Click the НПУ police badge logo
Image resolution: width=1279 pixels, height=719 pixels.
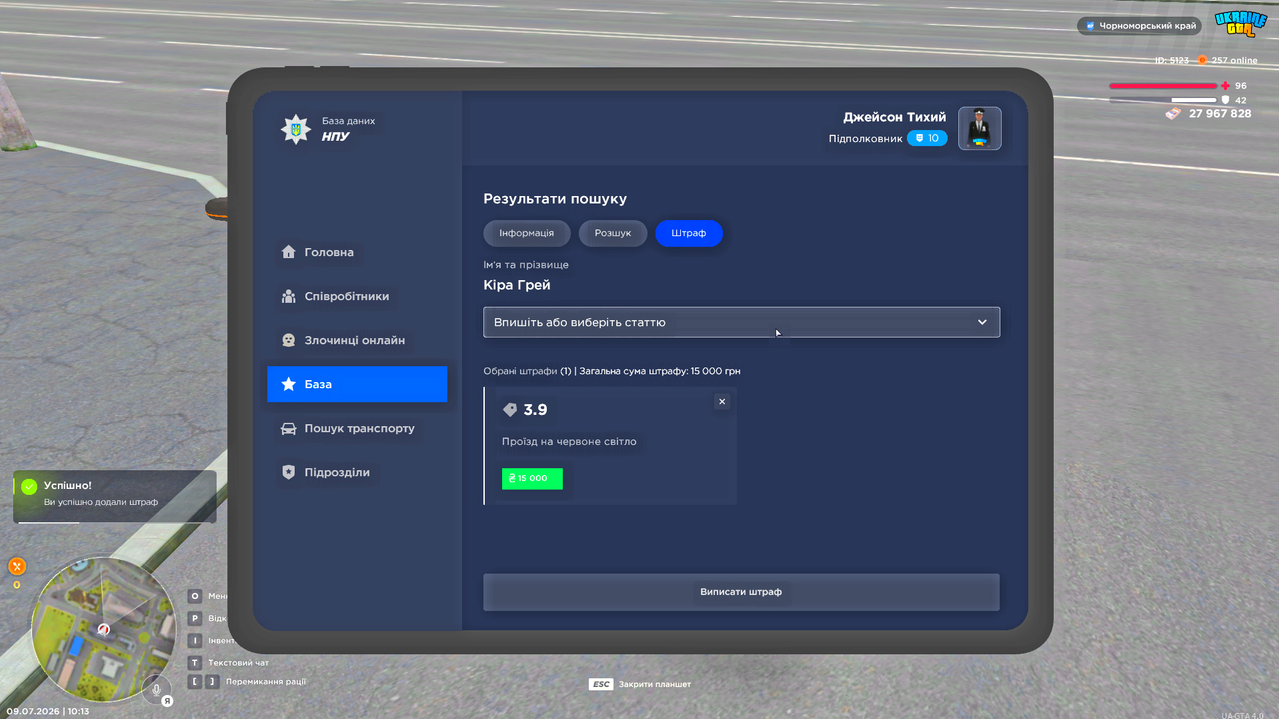[x=295, y=129]
